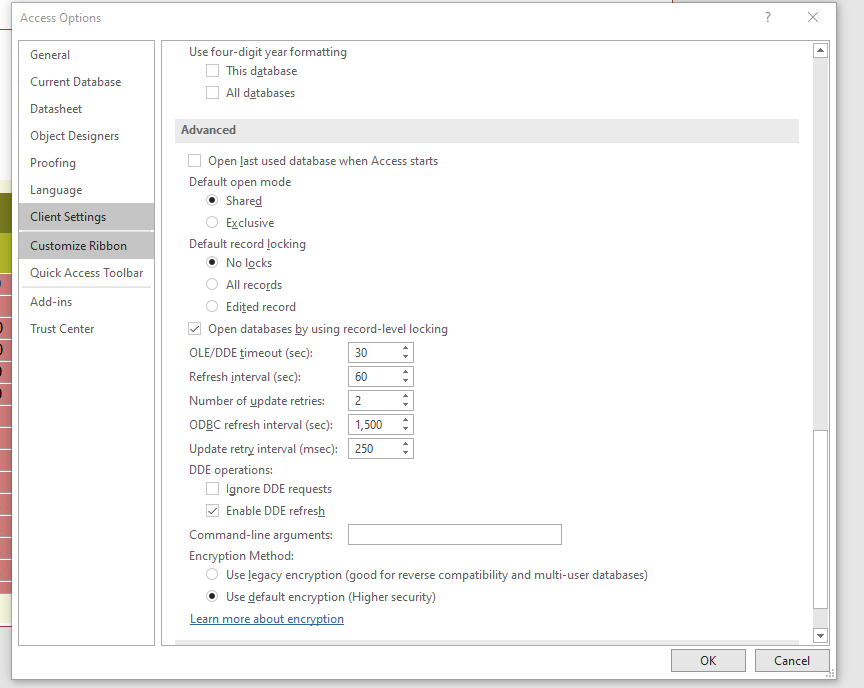864x688 pixels.
Task: Go to the Add-ins category
Action: (87, 302)
